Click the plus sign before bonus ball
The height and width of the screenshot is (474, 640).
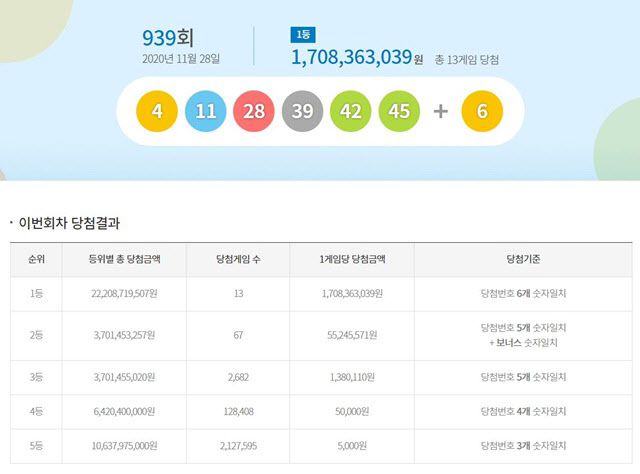click(440, 111)
